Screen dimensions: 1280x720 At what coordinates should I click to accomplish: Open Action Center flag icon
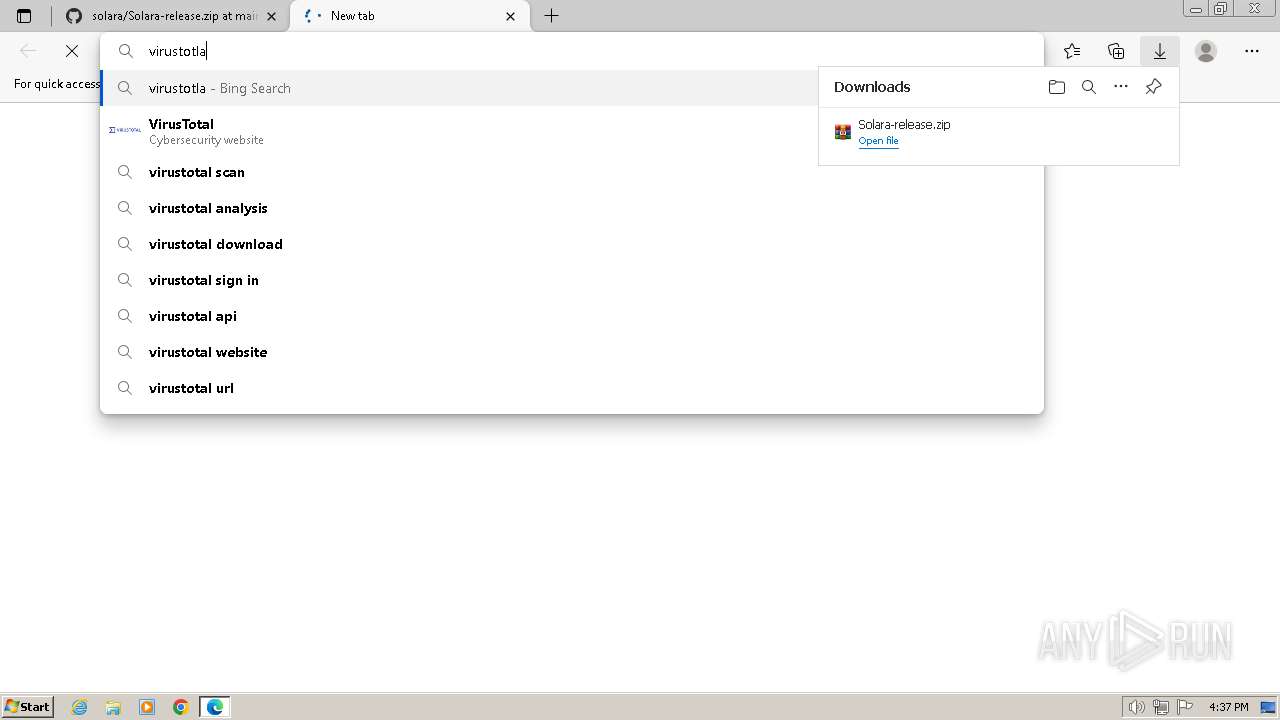[x=1185, y=707]
